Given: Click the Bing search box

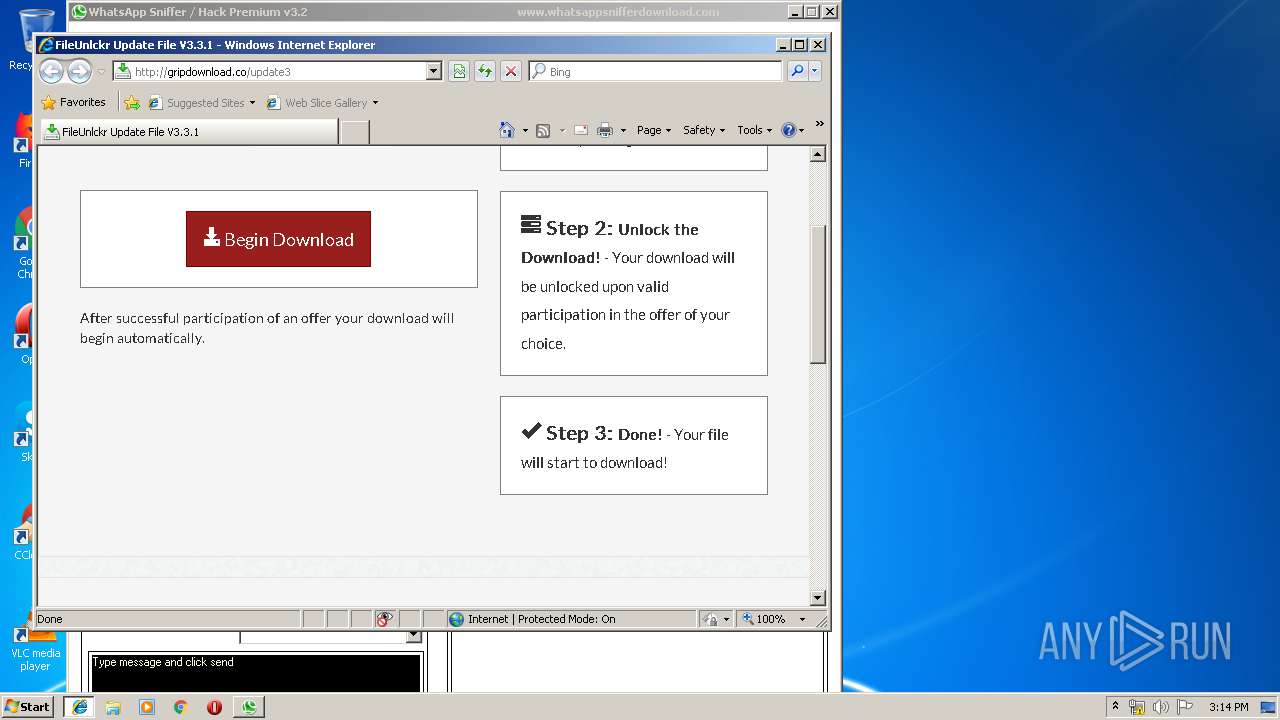Looking at the screenshot, I should coord(656,71).
